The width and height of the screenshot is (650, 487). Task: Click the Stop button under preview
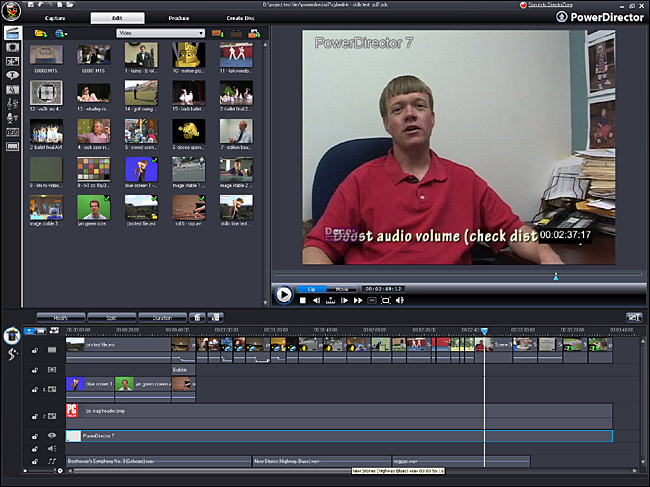(x=304, y=299)
